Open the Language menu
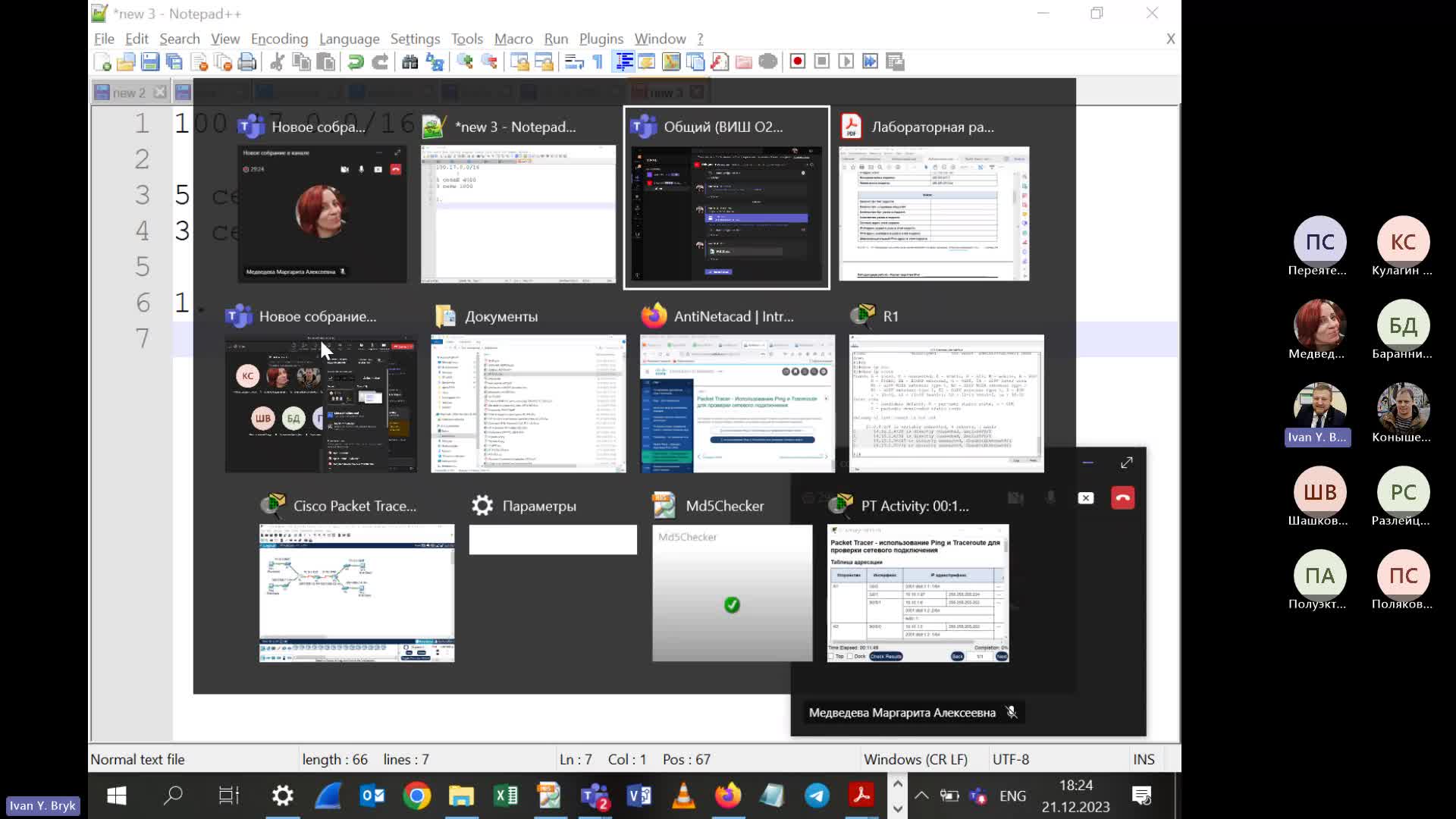 (349, 39)
